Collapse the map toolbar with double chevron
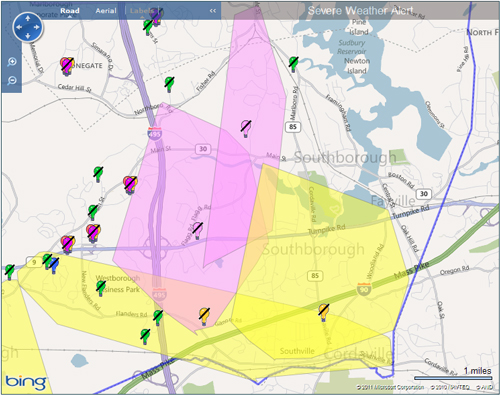The width and height of the screenshot is (500, 395). (213, 11)
